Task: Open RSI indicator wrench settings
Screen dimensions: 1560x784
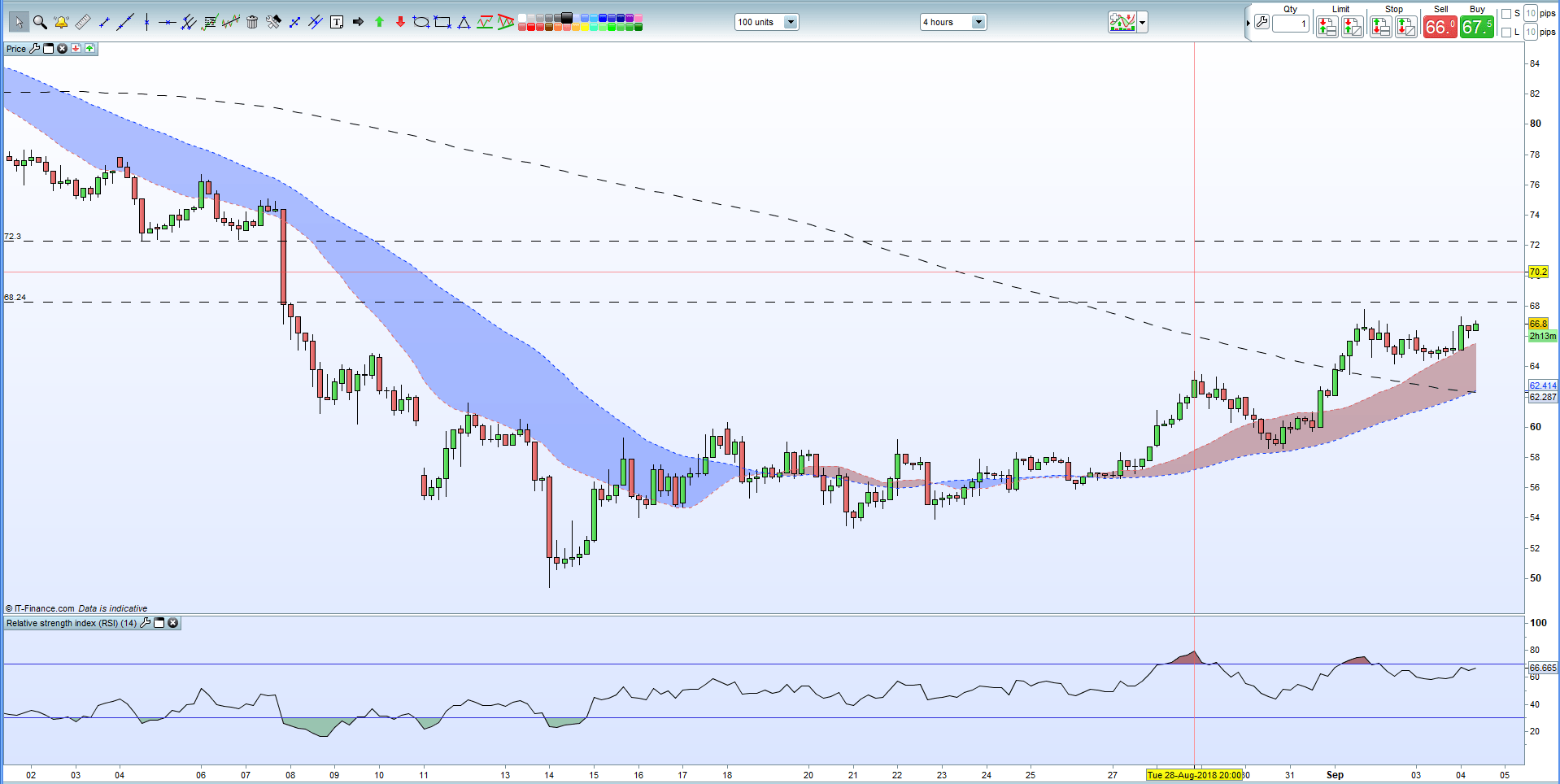Action: pyautogui.click(x=146, y=623)
